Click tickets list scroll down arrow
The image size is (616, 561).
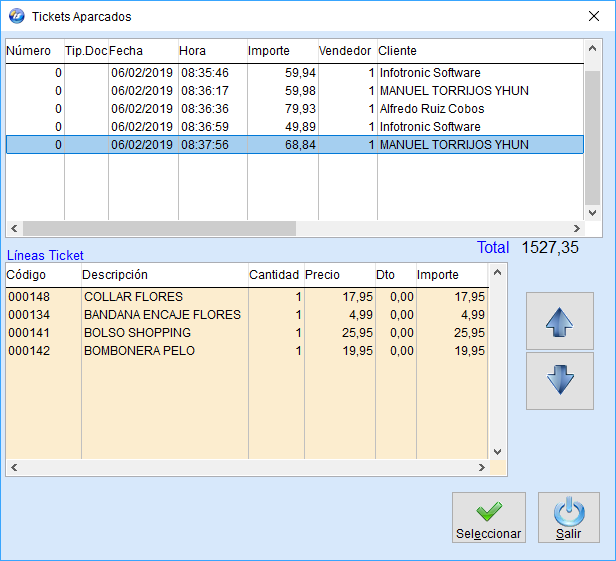pos(592,213)
